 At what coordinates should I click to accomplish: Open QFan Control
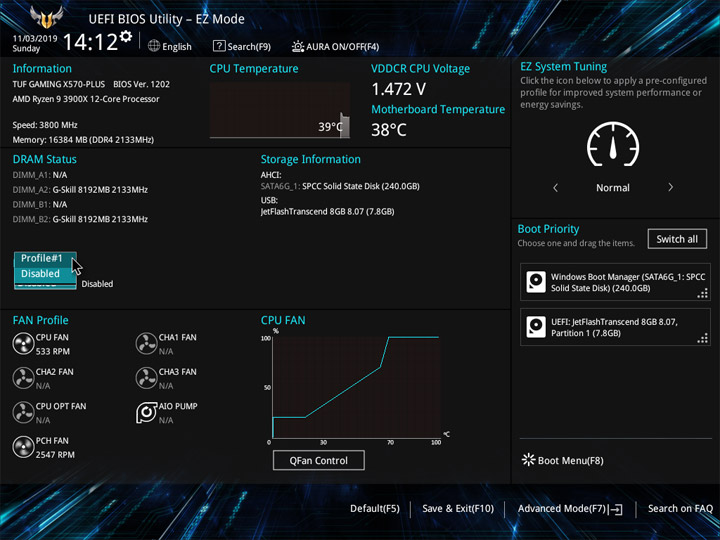[x=319, y=460]
